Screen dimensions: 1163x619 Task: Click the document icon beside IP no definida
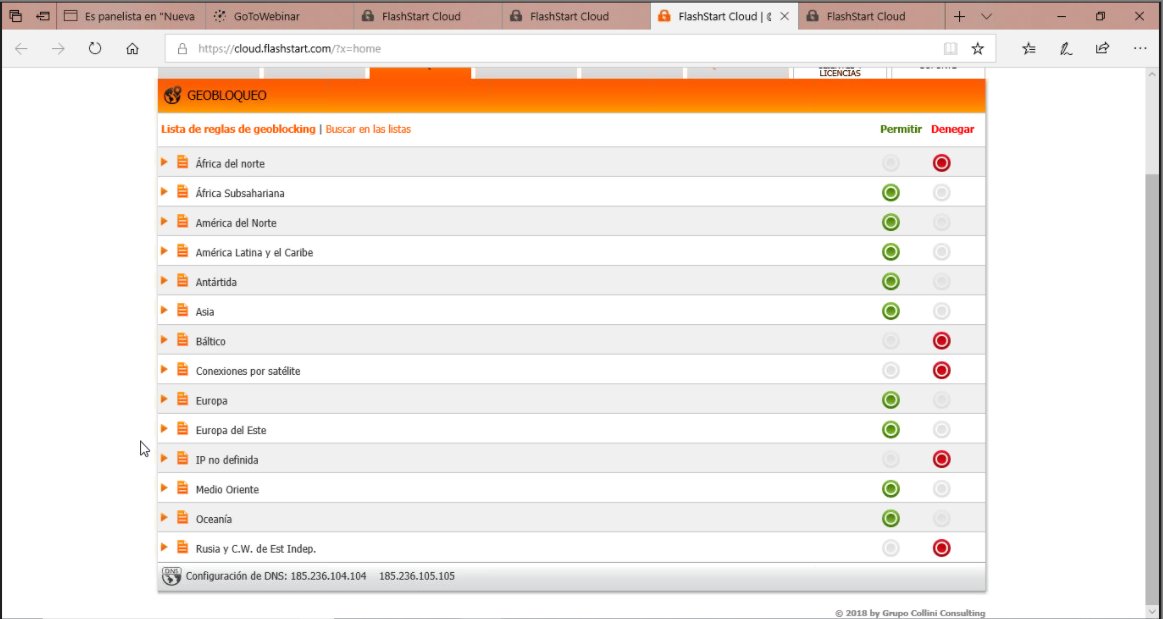[182, 459]
